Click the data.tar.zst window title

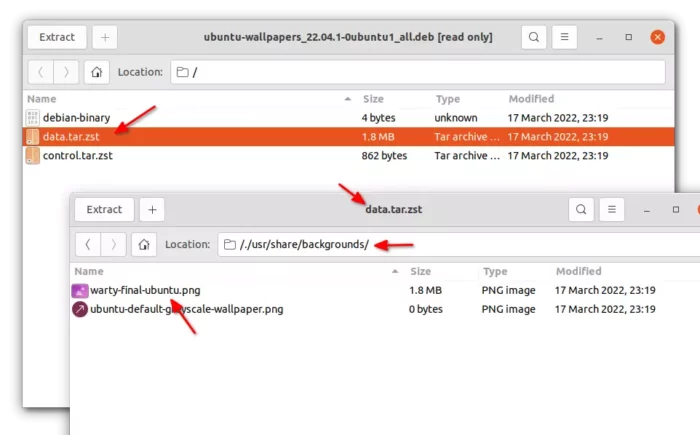(x=394, y=209)
